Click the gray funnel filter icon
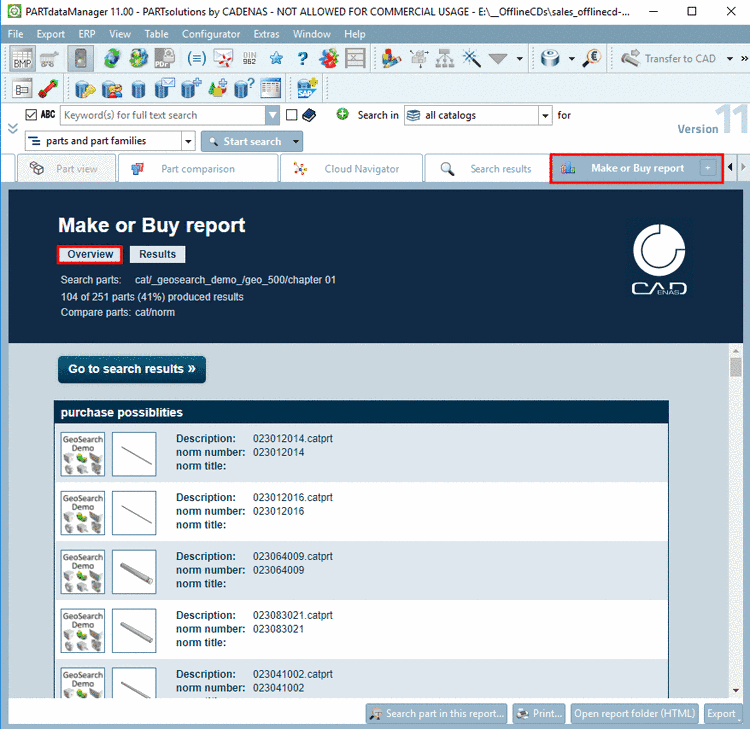The image size is (750, 729). (x=497, y=59)
